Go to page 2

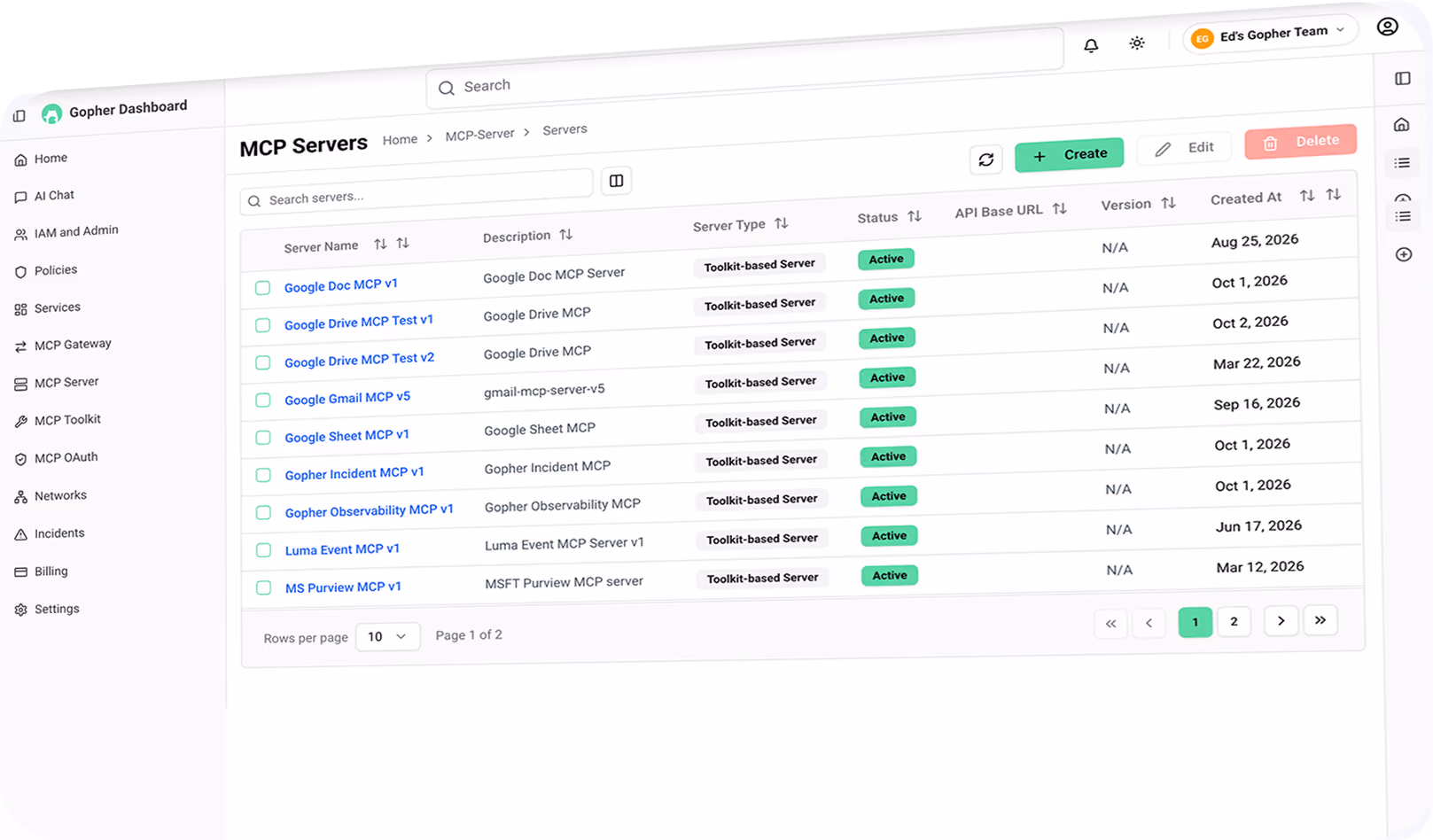click(x=1234, y=622)
